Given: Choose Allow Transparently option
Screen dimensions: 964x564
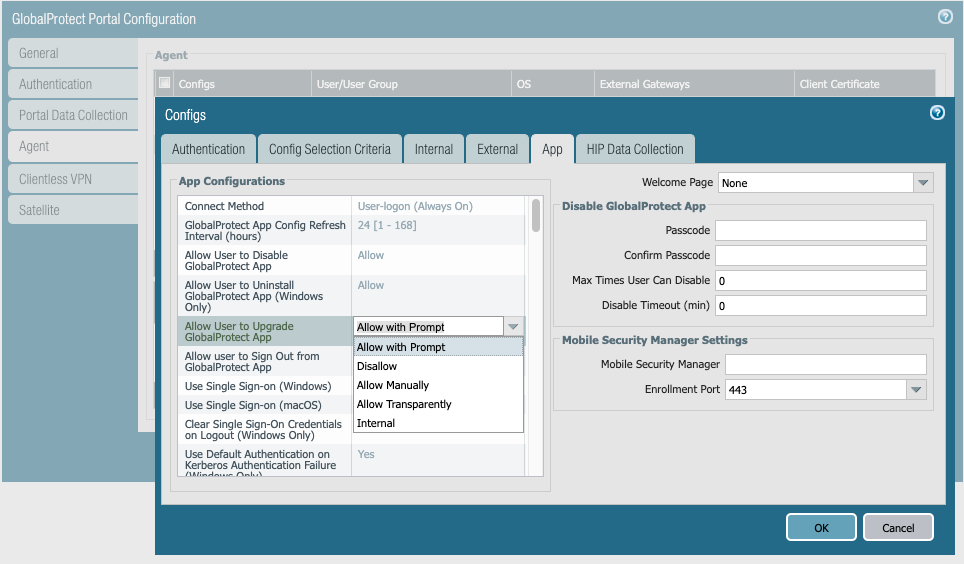Looking at the screenshot, I should (x=438, y=404).
